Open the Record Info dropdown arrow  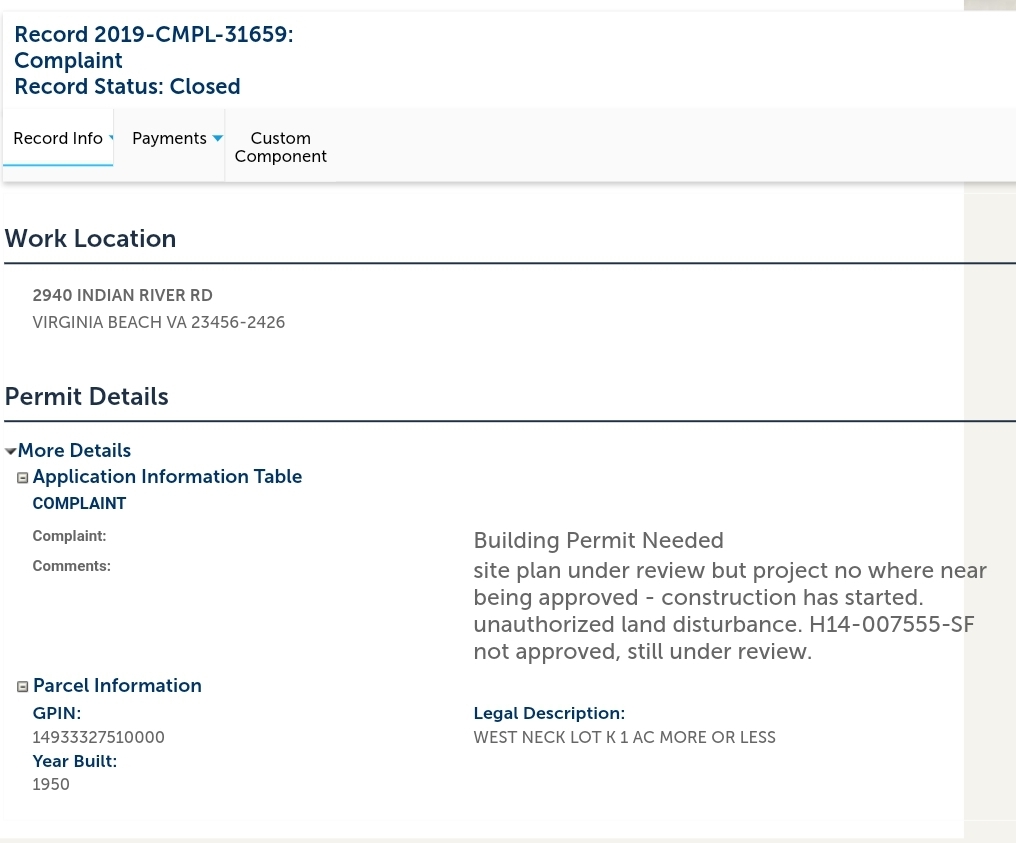click(x=111, y=138)
